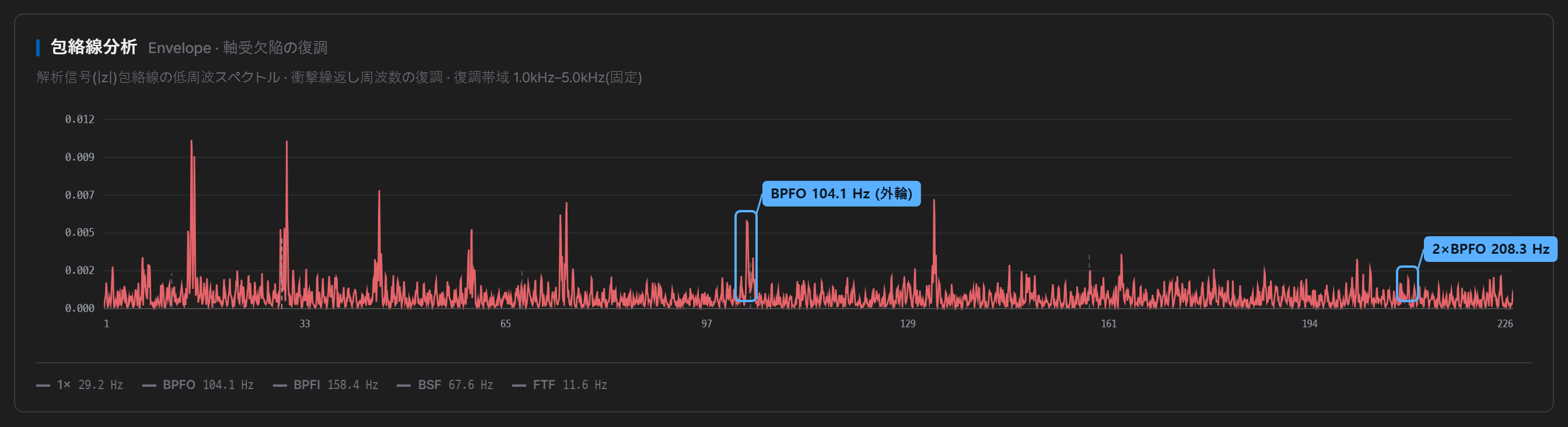Click the 2×BPFO 208.3 Hz annotation label

pyautogui.click(x=1490, y=249)
